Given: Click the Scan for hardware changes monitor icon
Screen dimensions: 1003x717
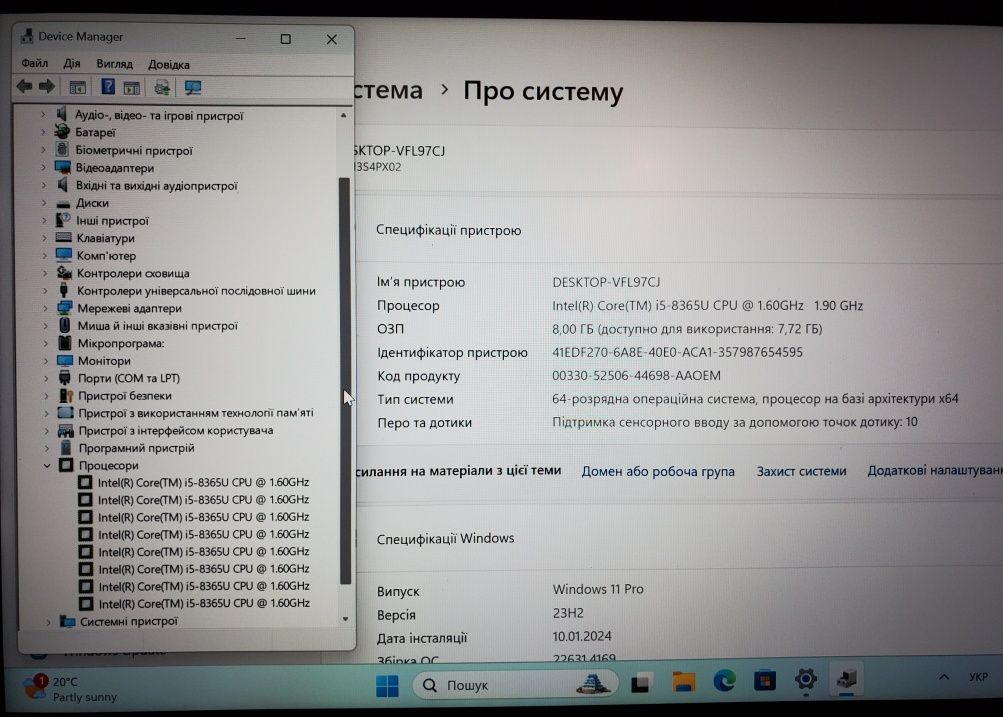Looking at the screenshot, I should click(193, 87).
